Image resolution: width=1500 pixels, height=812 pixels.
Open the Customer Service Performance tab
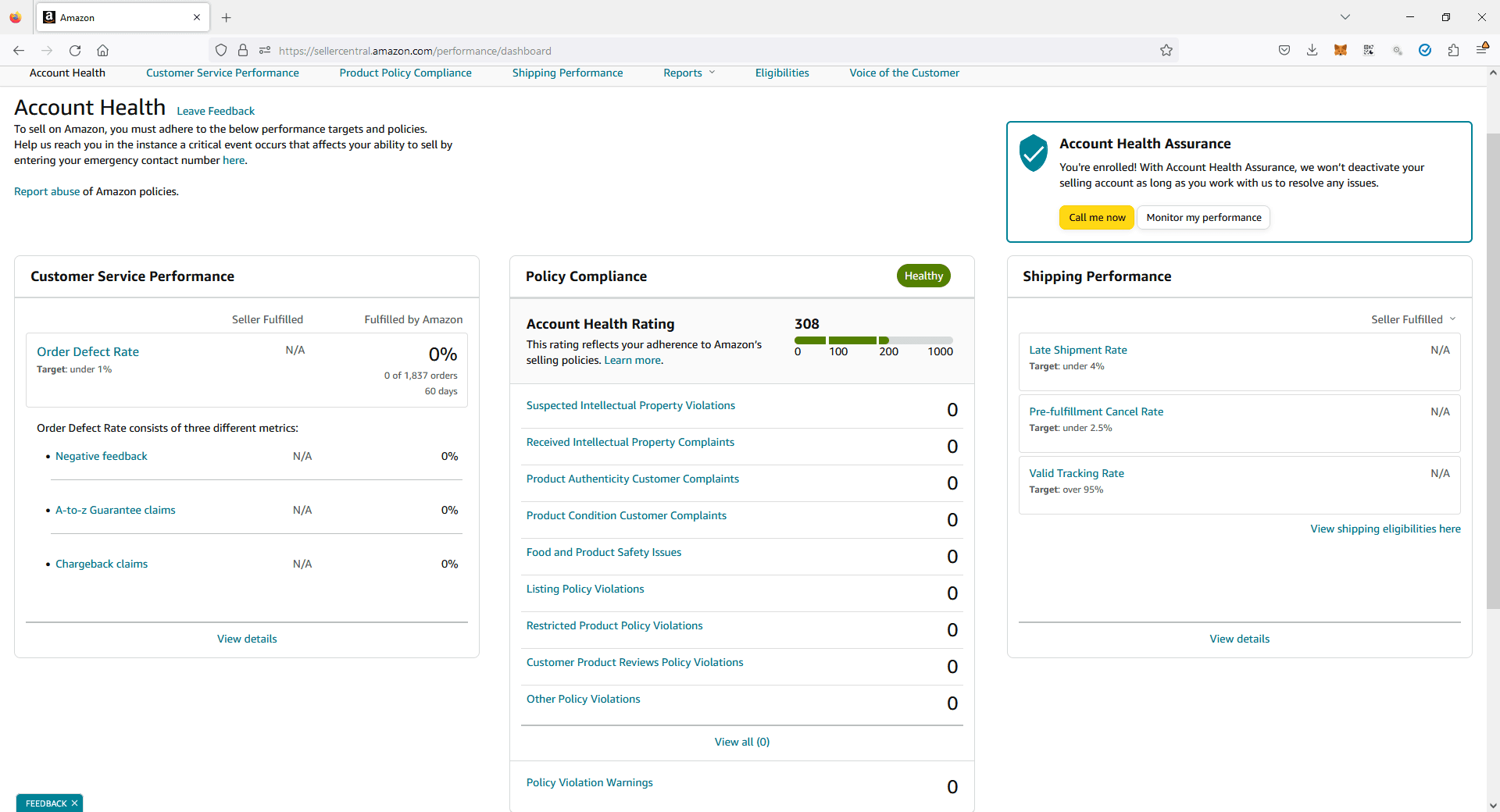[223, 73]
